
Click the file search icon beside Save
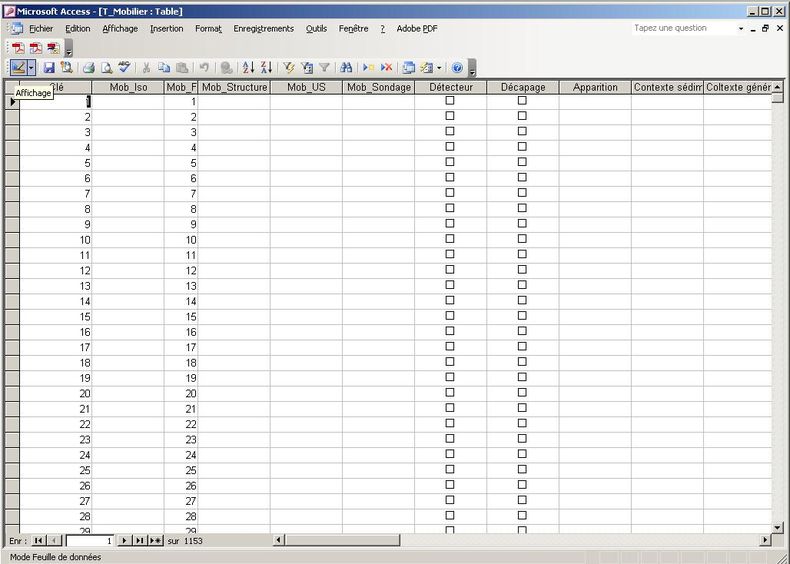pyautogui.click(x=66, y=68)
